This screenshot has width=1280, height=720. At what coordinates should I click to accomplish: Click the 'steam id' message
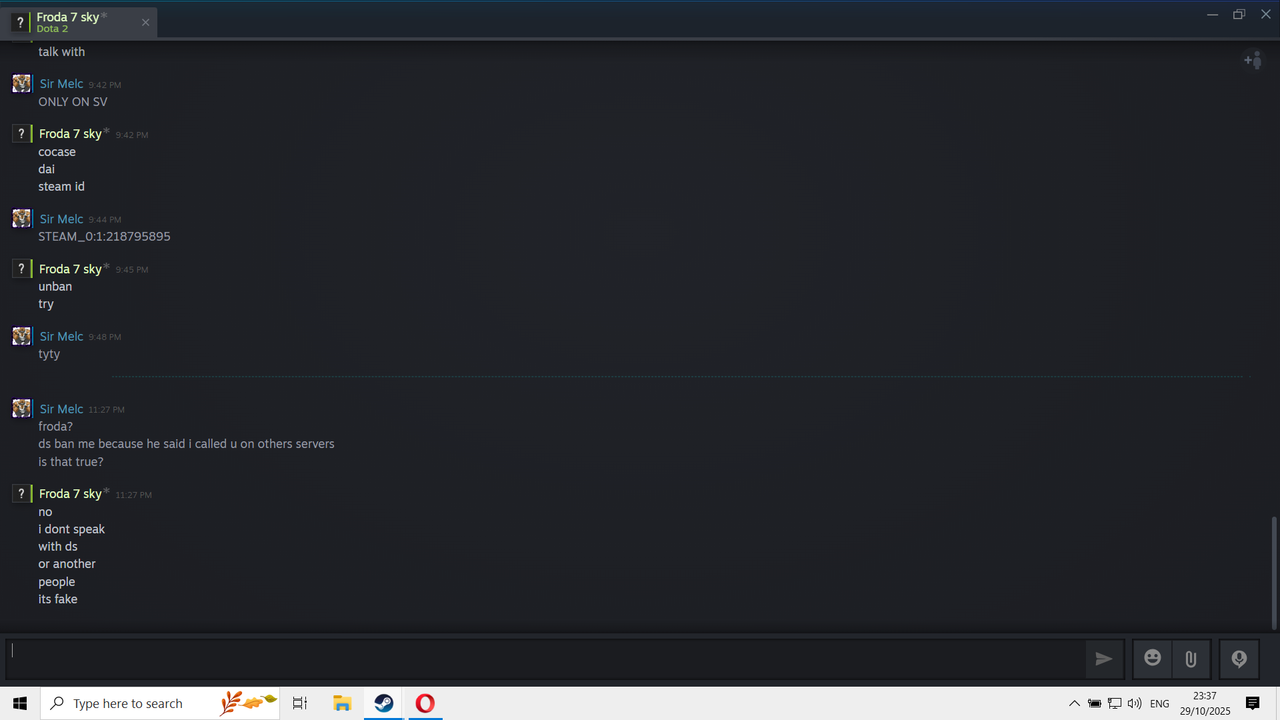coord(61,187)
